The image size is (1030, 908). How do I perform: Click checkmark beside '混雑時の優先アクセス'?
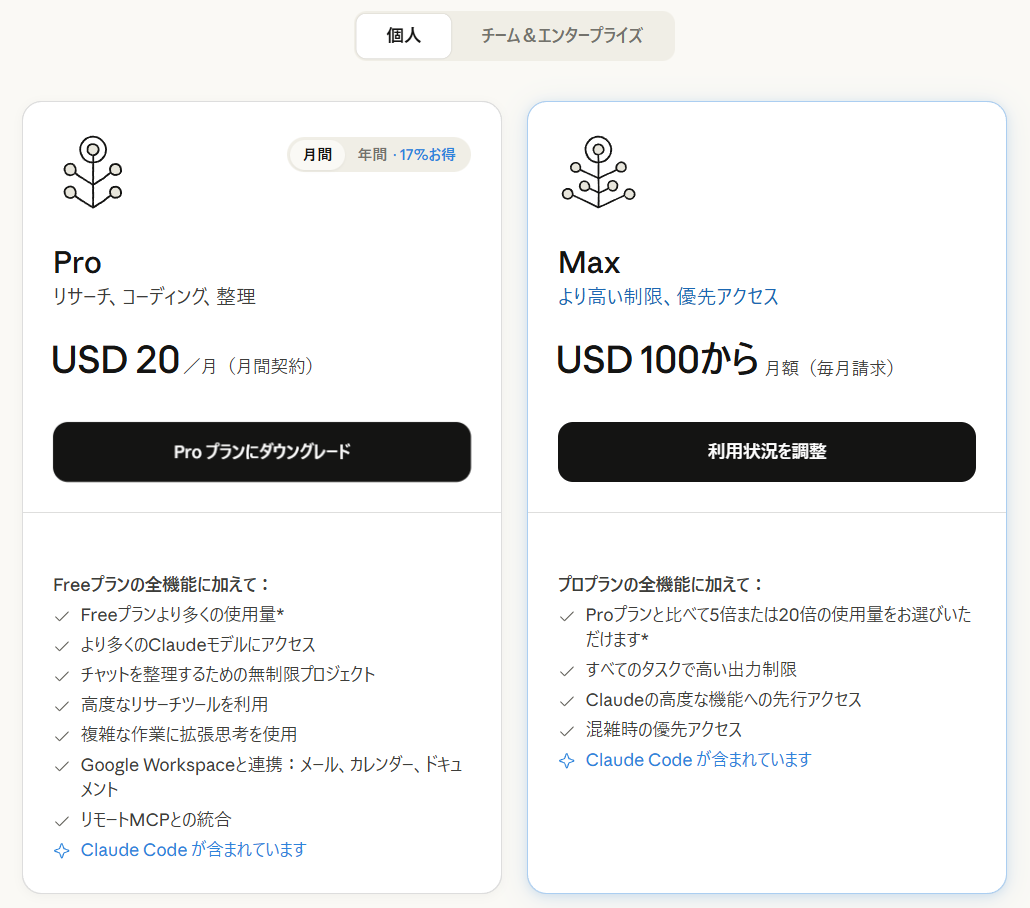567,730
